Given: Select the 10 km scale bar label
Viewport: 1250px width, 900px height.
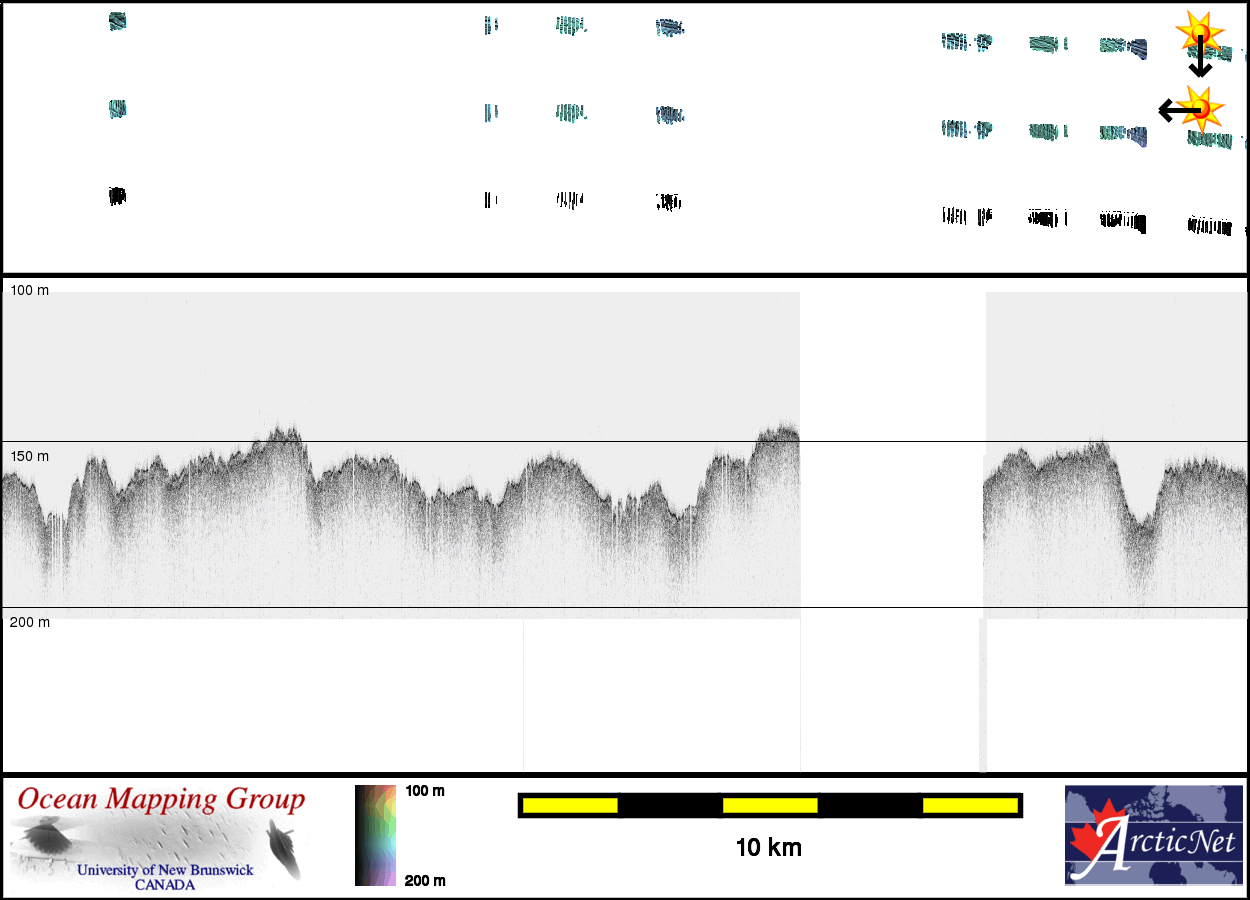Looking at the screenshot, I should [x=768, y=848].
